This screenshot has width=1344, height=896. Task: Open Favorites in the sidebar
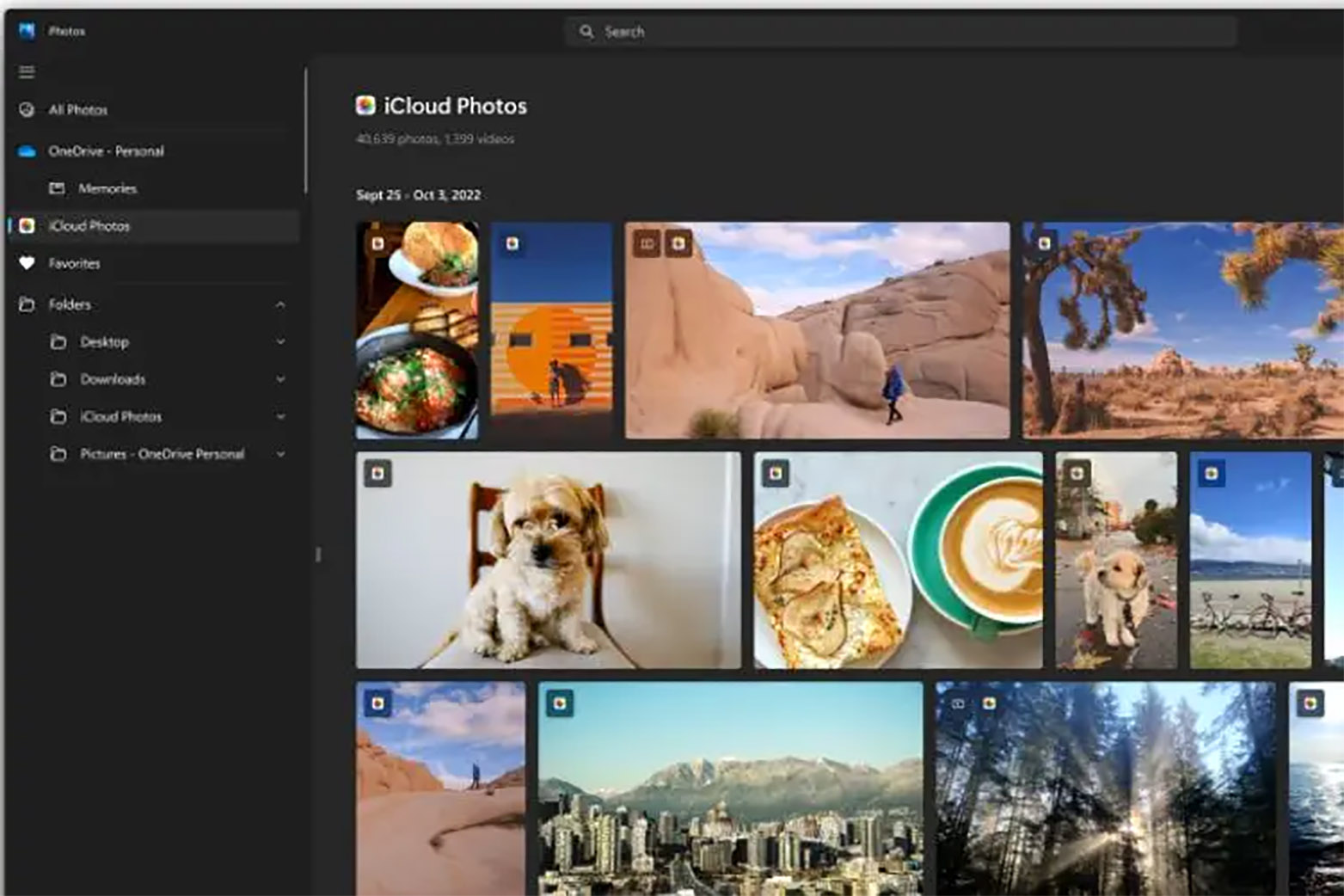pyautogui.click(x=155, y=263)
